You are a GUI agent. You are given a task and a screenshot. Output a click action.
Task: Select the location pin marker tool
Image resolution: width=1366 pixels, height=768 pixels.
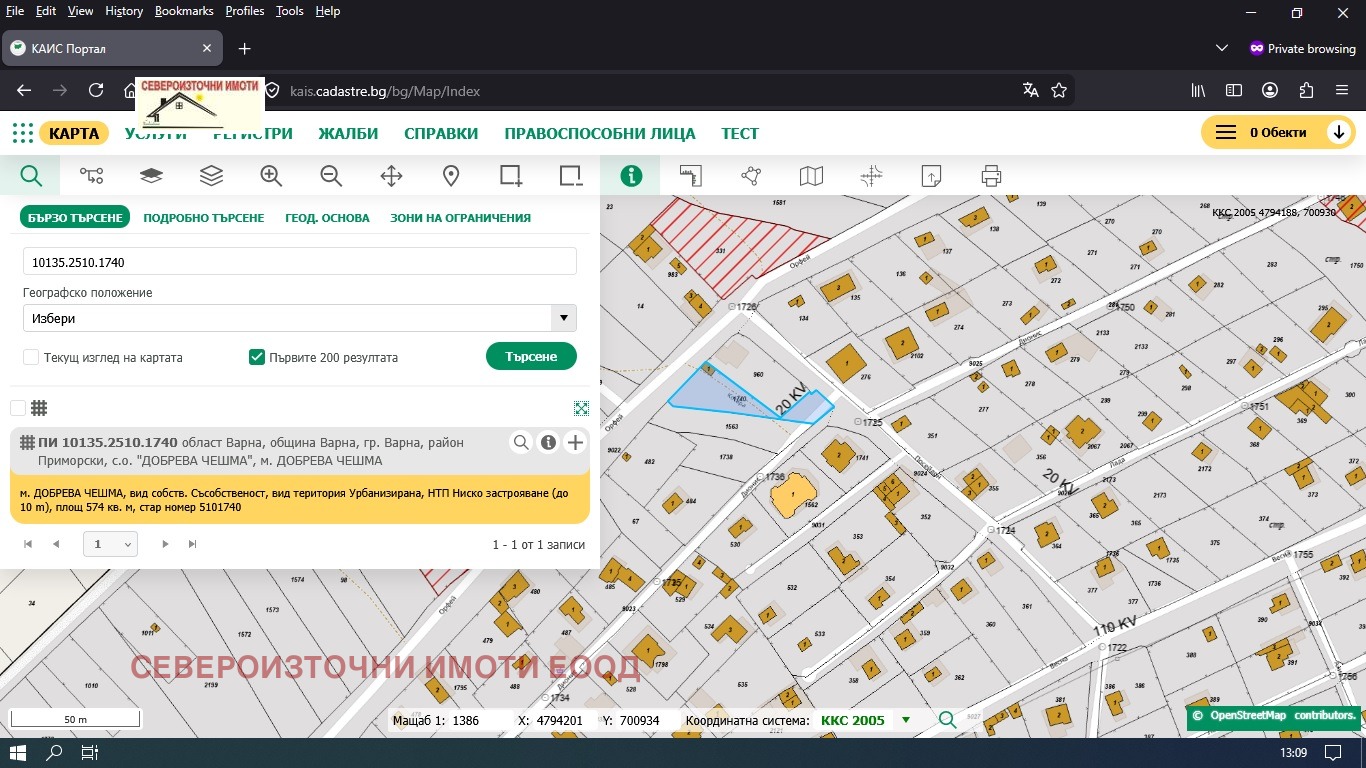tap(451, 176)
